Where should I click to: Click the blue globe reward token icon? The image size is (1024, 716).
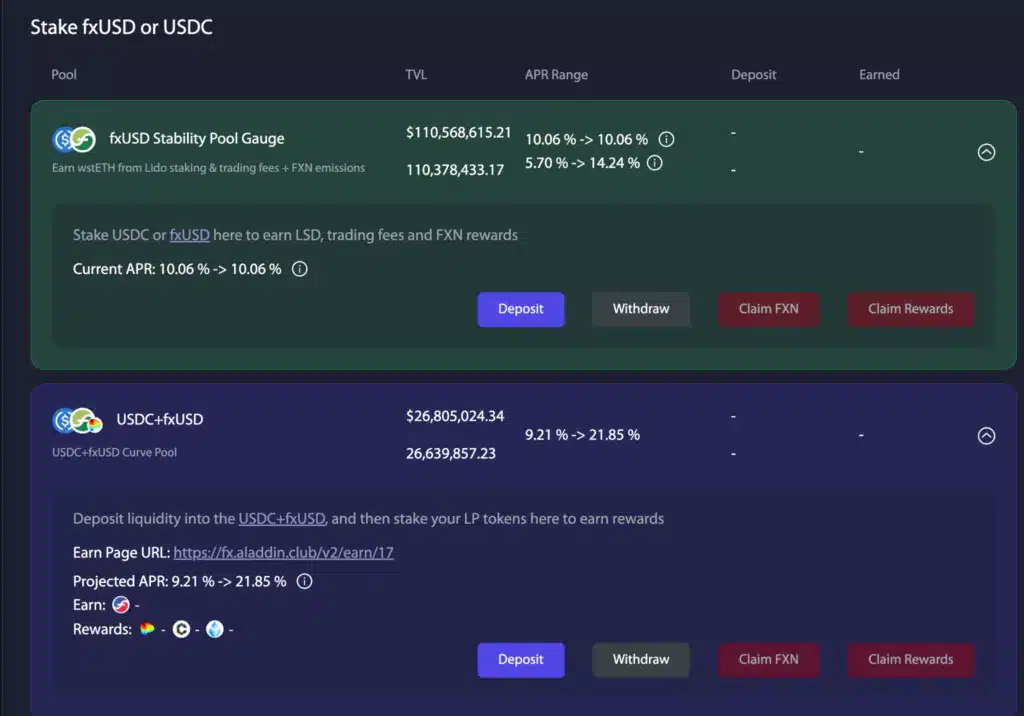coord(215,629)
